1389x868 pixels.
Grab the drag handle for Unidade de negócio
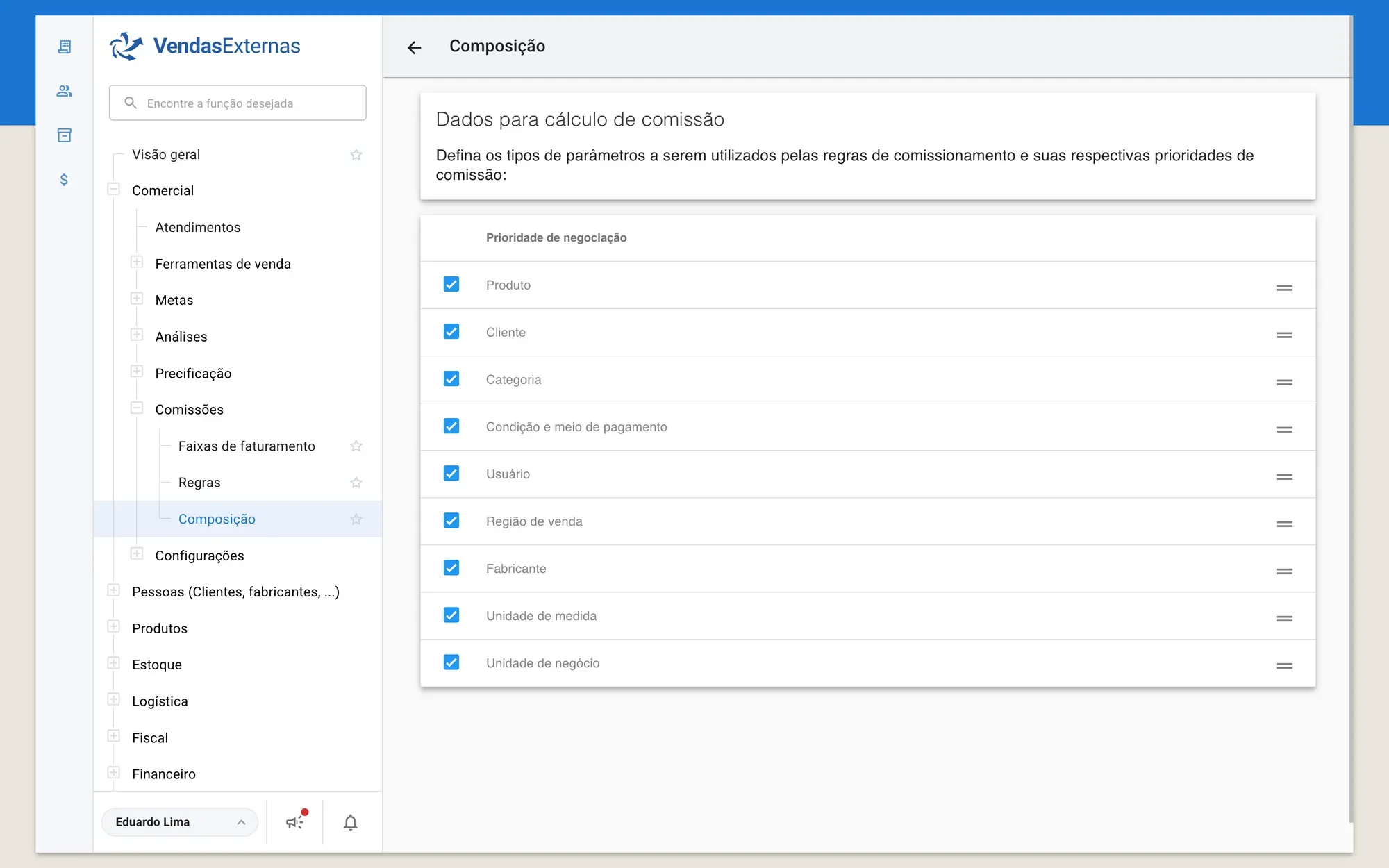click(x=1284, y=665)
